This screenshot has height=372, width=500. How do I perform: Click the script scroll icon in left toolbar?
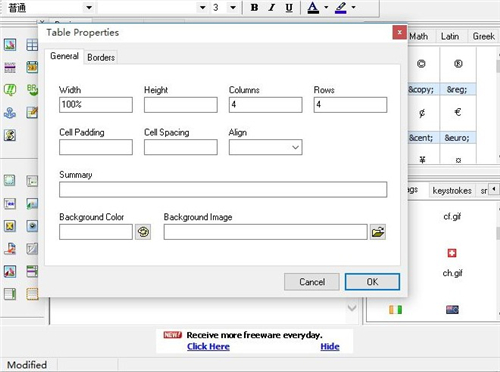pyautogui.click(x=10, y=135)
